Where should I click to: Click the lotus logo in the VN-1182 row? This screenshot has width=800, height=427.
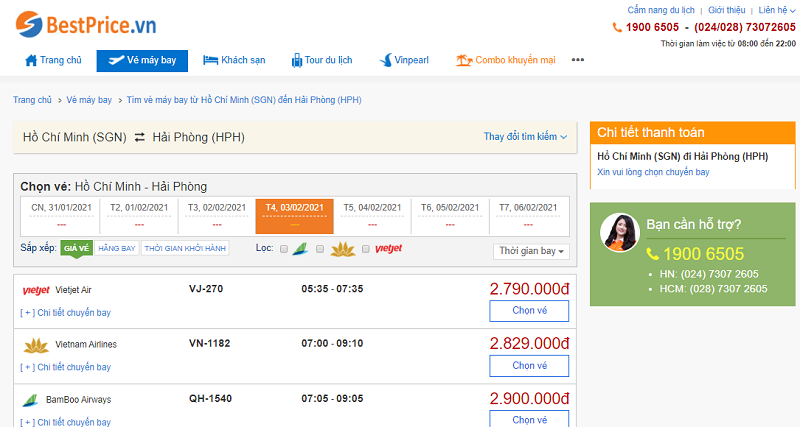point(36,345)
